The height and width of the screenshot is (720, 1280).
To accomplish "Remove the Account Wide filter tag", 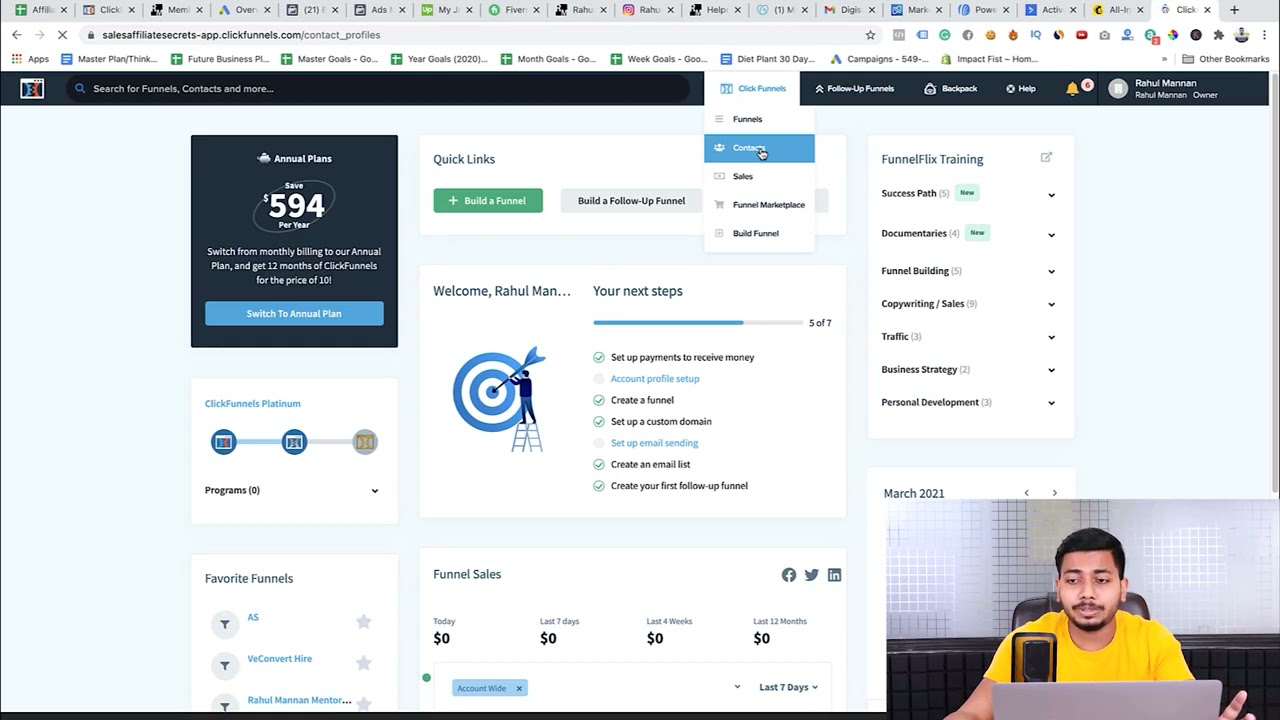I will (x=519, y=688).
